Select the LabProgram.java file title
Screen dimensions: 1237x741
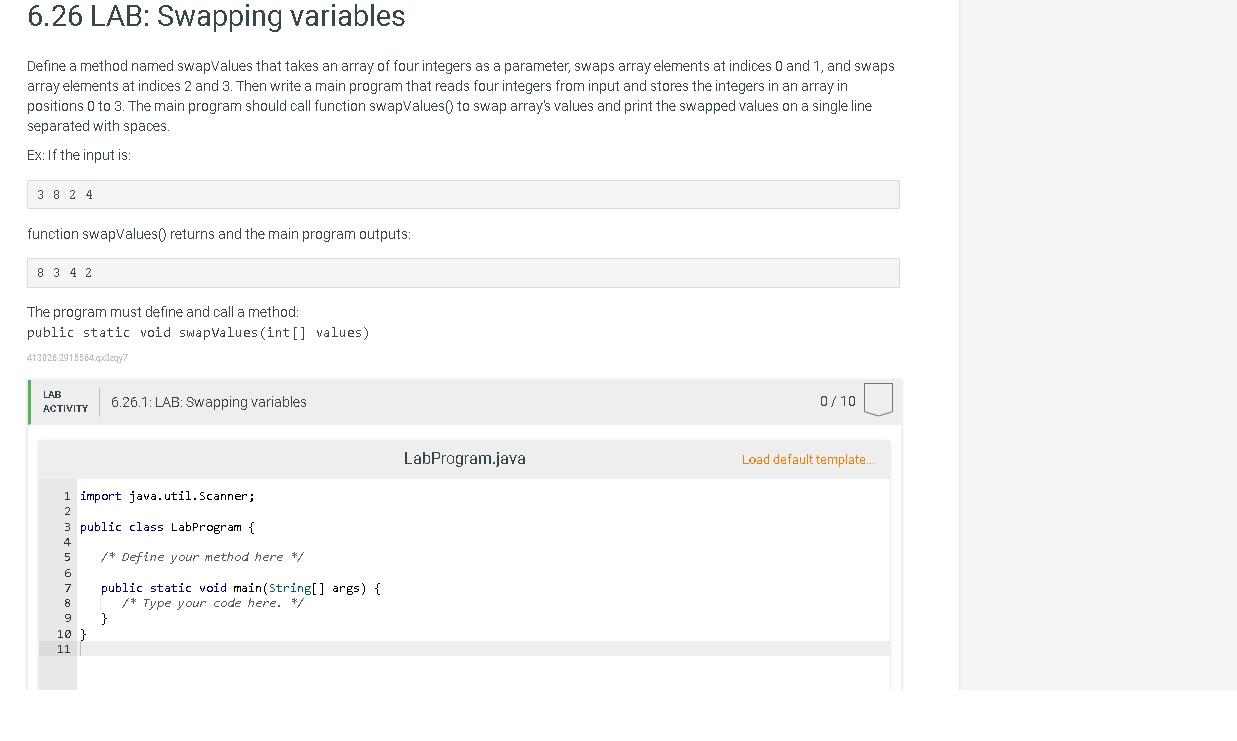pos(464,459)
